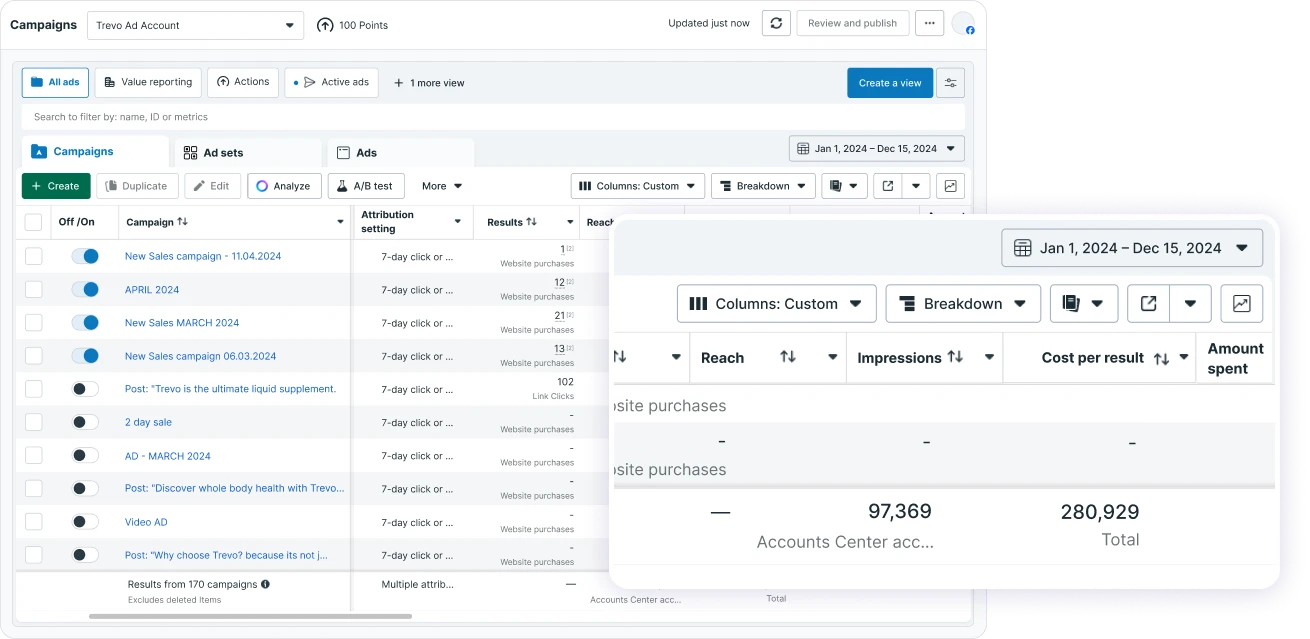
Task: Tick the checkbox for AD - MARCH 2024
Action: pyautogui.click(x=34, y=456)
